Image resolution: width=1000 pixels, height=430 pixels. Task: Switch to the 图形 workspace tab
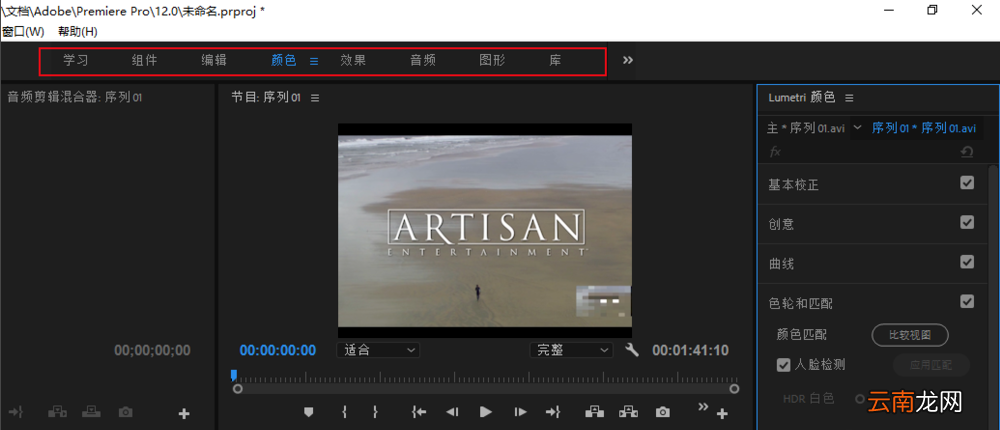[x=492, y=61]
